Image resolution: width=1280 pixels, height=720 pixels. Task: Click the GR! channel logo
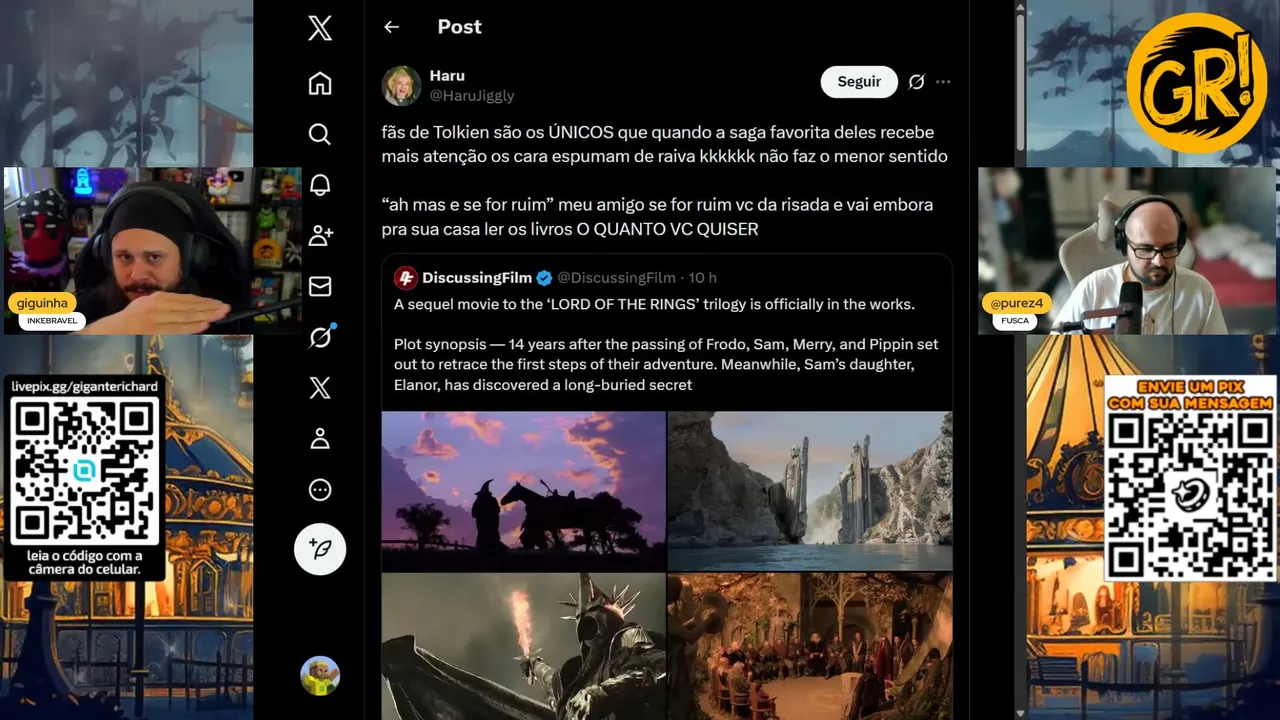point(1195,83)
